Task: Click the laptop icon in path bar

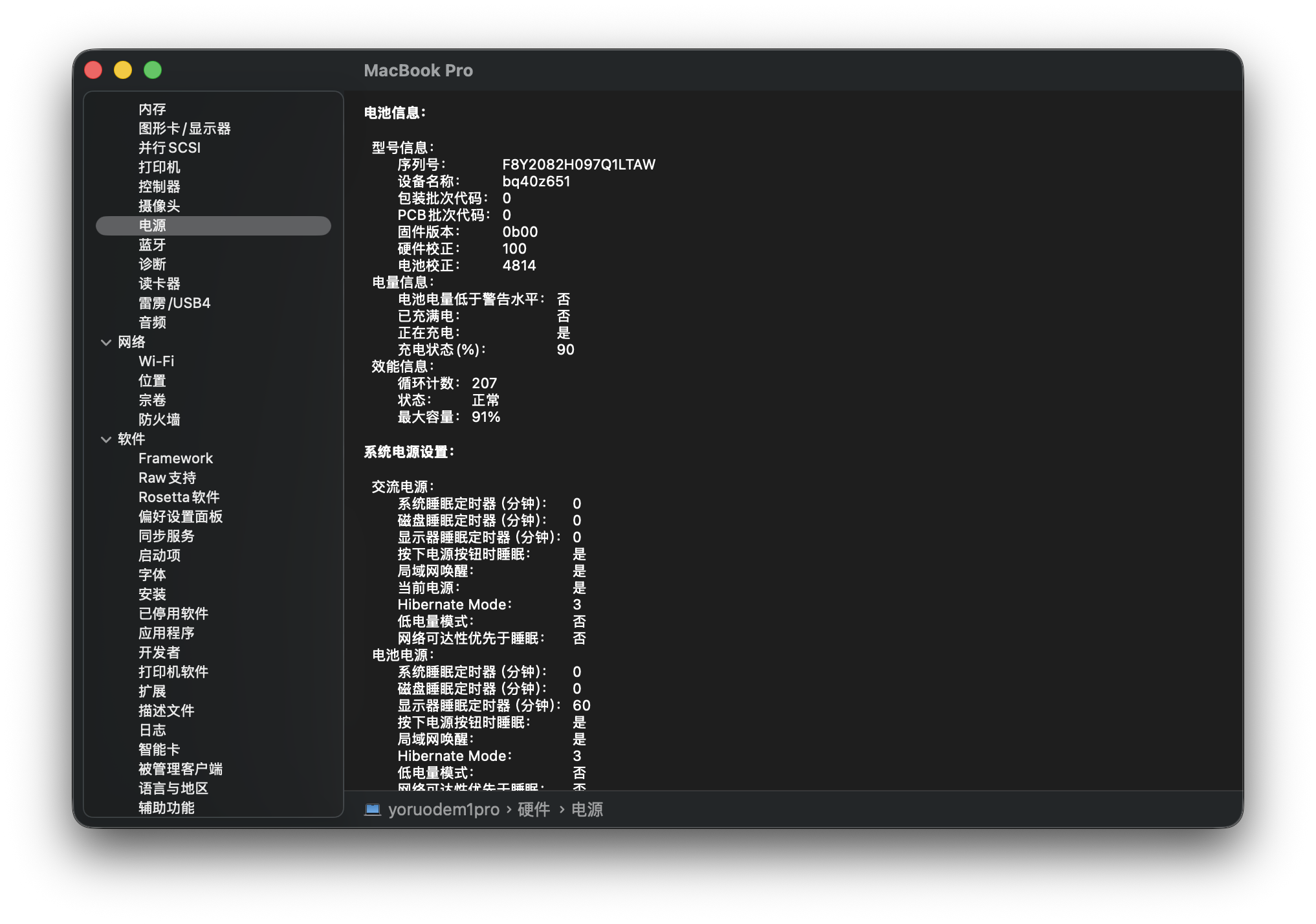Action: pos(373,809)
